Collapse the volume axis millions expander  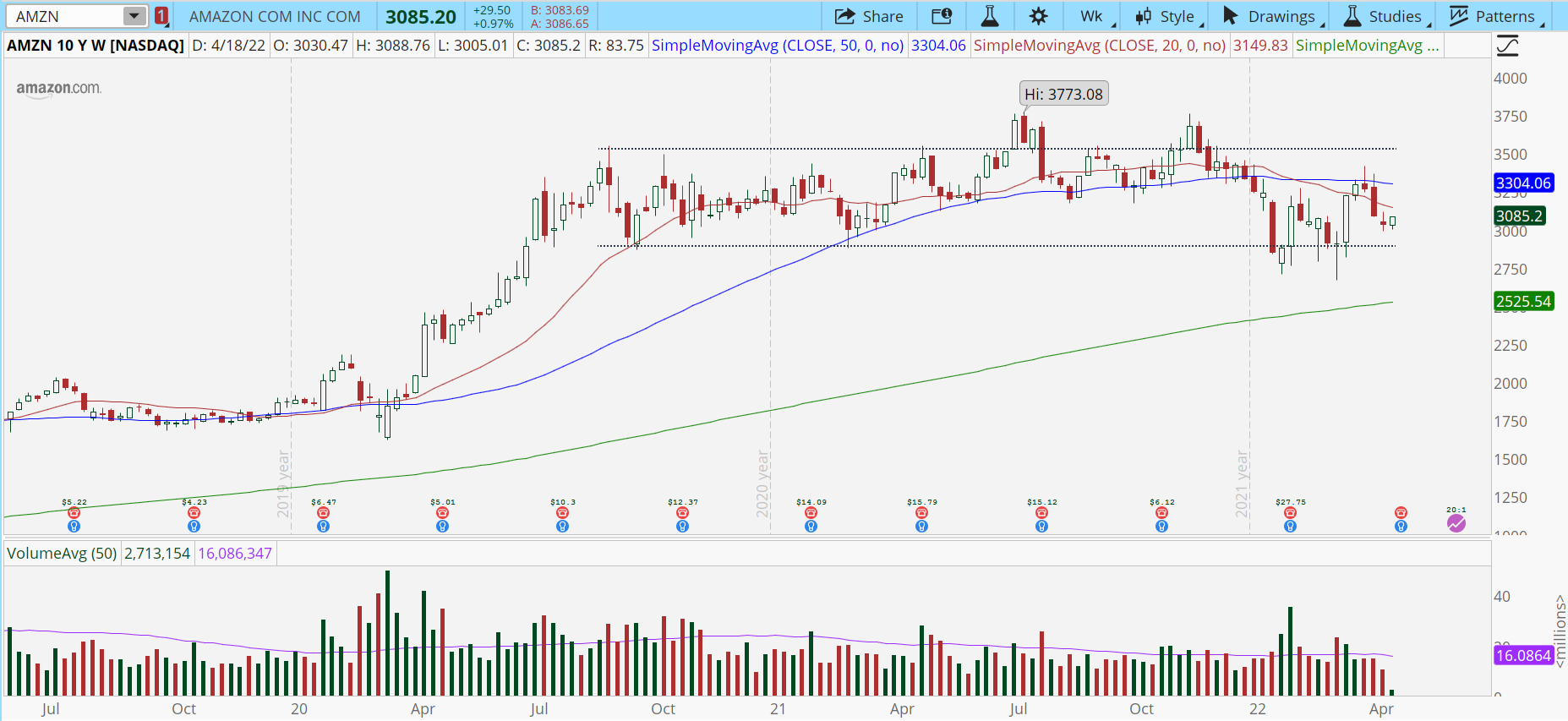(1560, 631)
